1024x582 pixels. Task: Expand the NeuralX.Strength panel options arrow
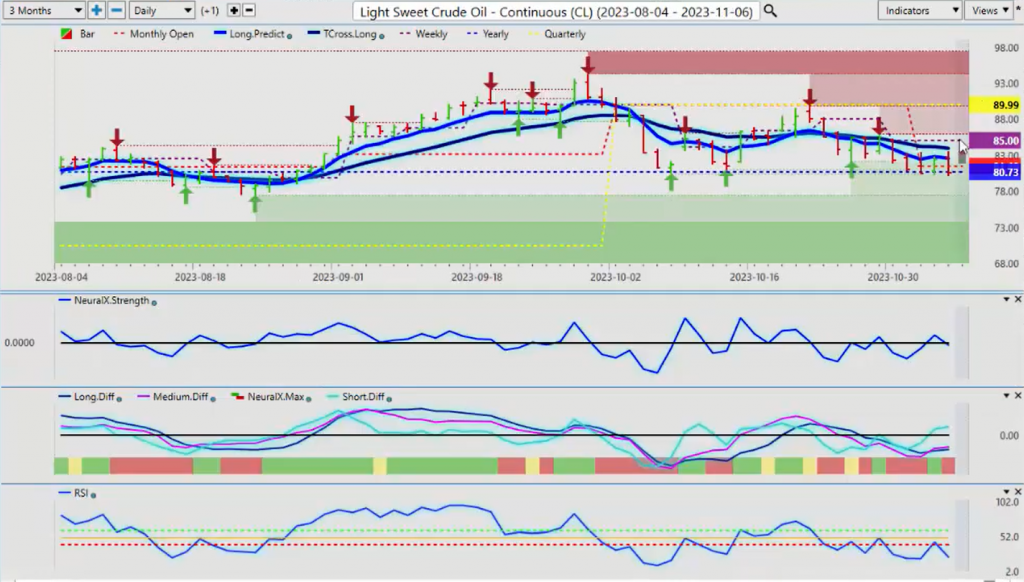[1006, 299]
